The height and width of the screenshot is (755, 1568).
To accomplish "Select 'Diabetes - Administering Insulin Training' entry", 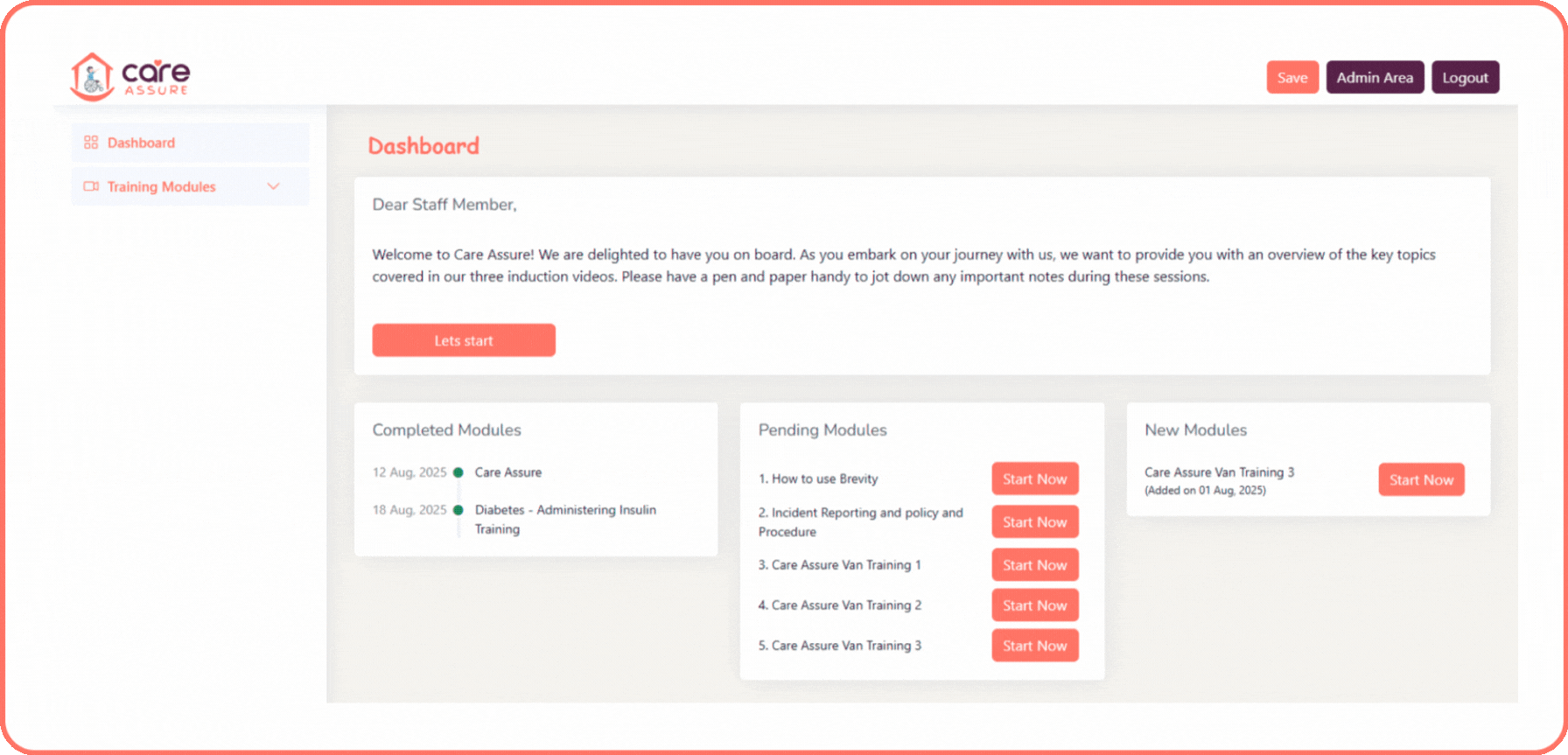I will coord(565,520).
